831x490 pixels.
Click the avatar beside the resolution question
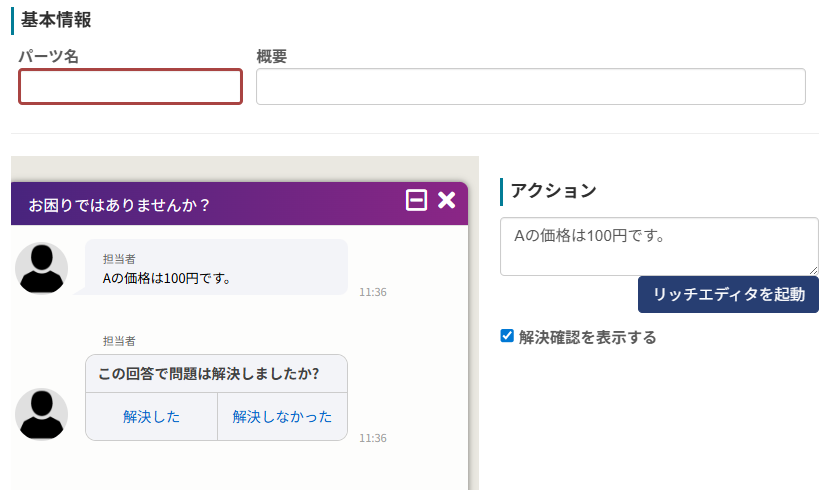[42, 414]
